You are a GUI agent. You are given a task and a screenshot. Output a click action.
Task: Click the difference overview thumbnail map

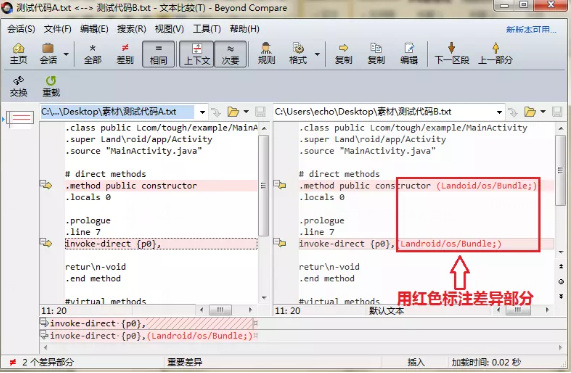pyautogui.click(x=20, y=118)
